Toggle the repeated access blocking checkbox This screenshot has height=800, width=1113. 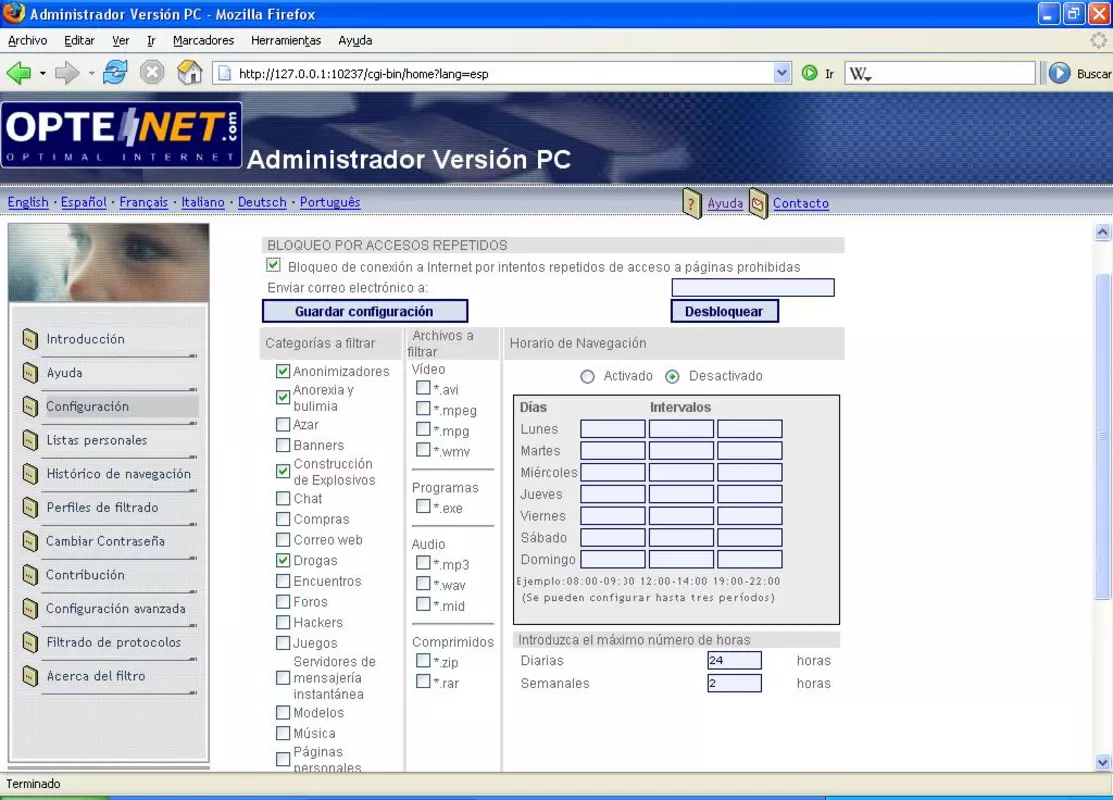[273, 265]
